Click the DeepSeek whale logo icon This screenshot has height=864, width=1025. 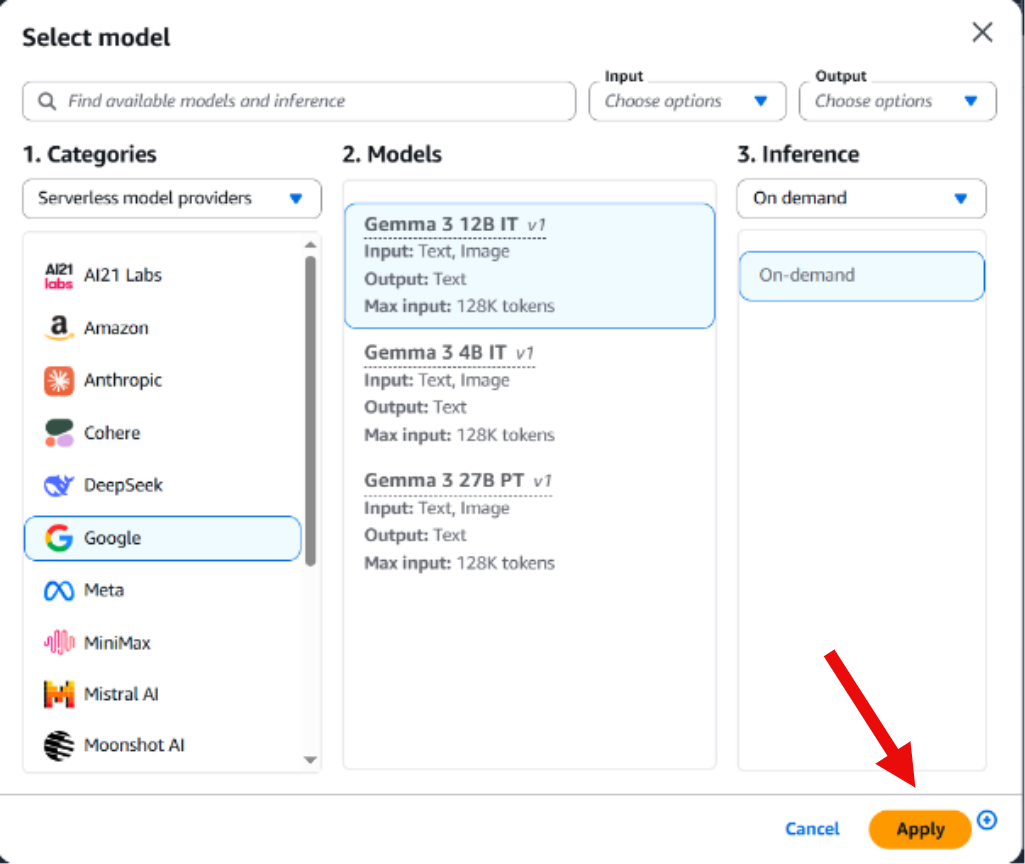tap(58, 485)
